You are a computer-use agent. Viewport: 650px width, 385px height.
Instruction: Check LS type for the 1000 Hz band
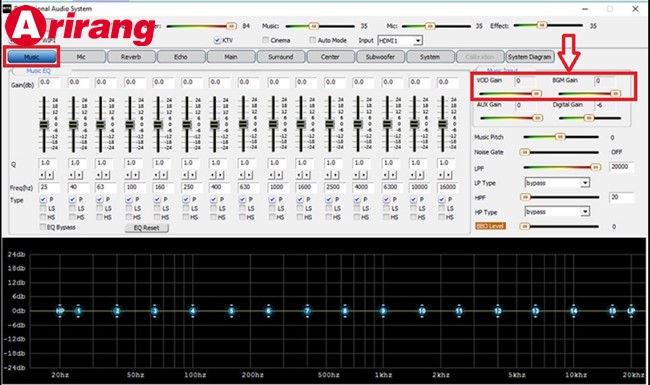click(x=272, y=208)
